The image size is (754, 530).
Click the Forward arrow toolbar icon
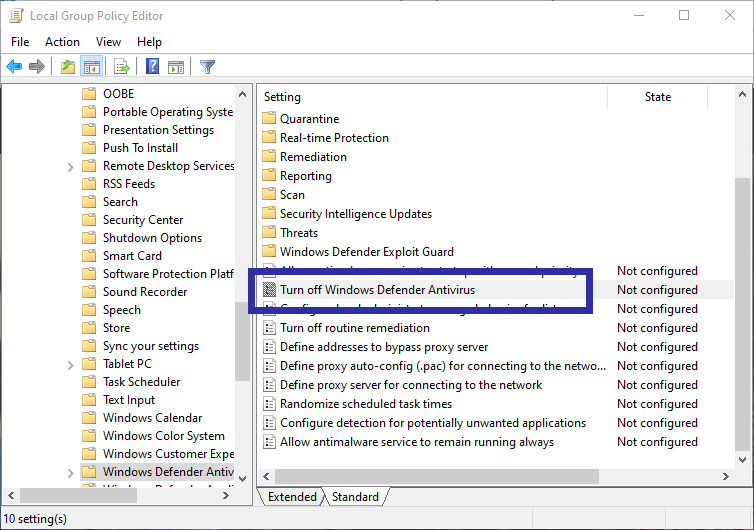click(x=37, y=66)
